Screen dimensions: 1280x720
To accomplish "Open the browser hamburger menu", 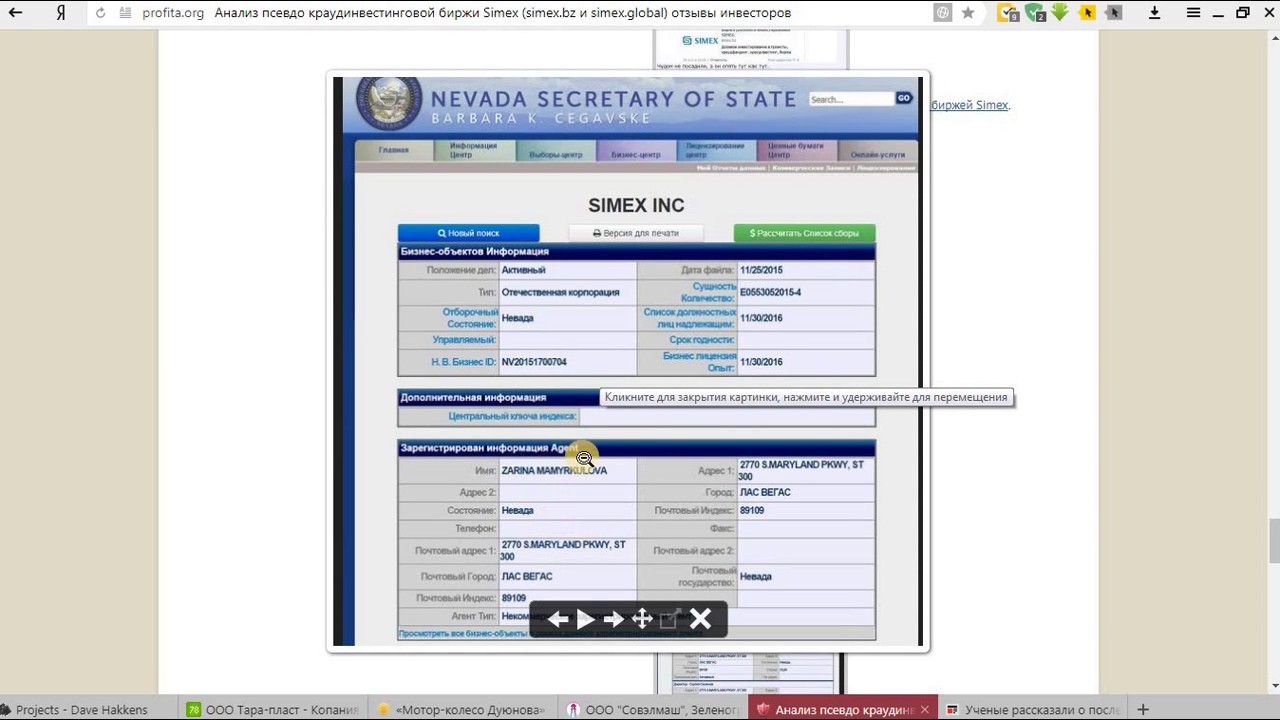I will [x=1193, y=13].
